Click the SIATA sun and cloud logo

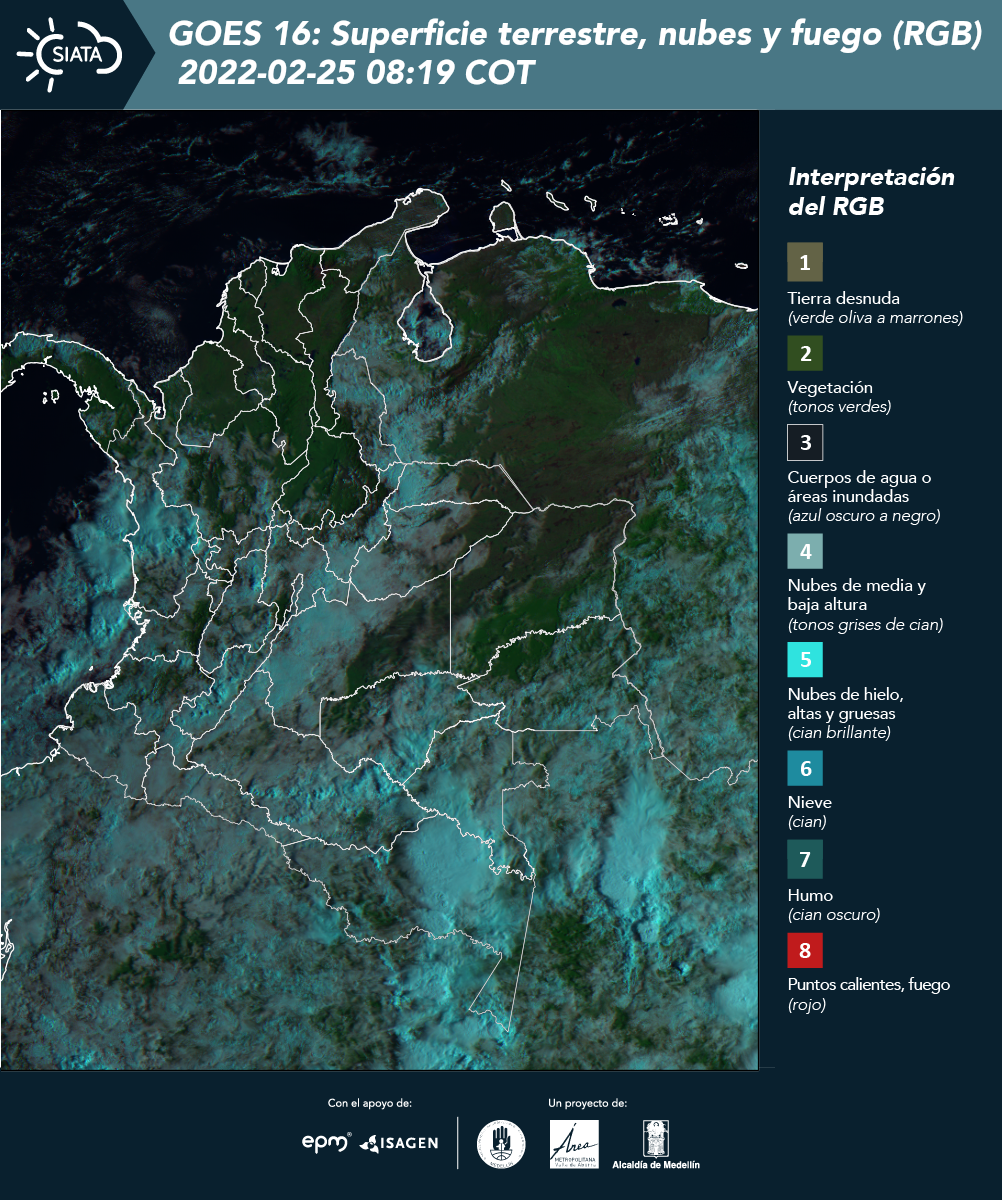coord(68,53)
